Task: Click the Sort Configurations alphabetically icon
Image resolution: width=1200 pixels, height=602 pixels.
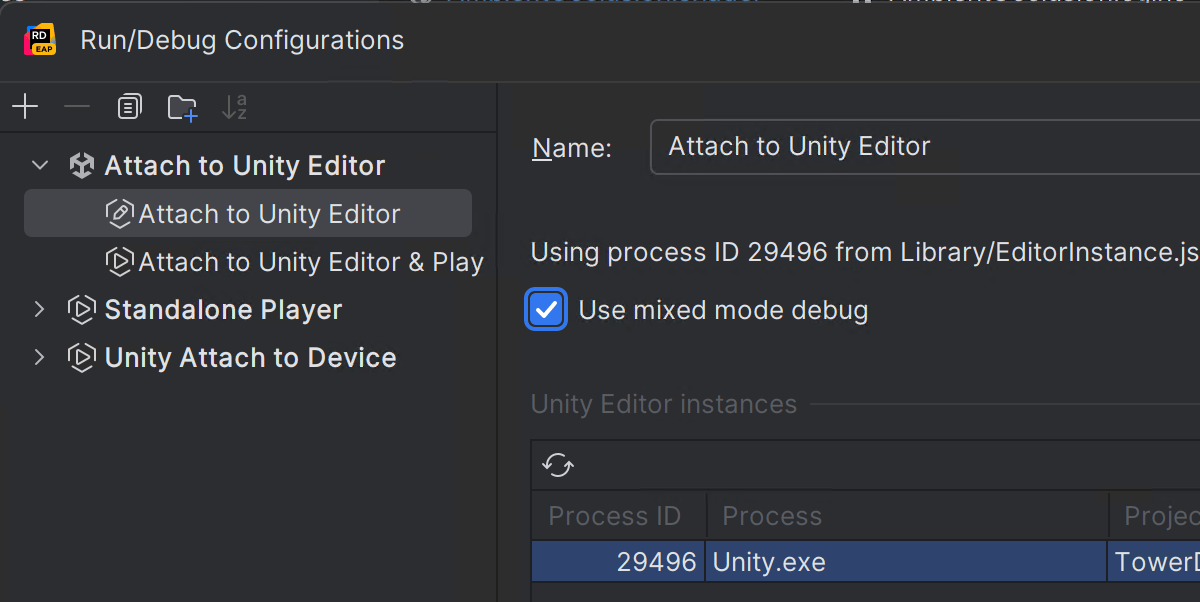Action: click(x=234, y=107)
